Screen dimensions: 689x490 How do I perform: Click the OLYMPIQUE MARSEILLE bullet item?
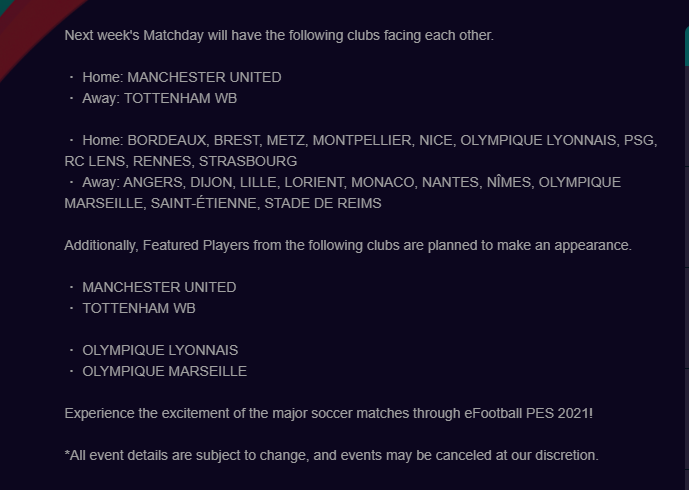(164, 371)
